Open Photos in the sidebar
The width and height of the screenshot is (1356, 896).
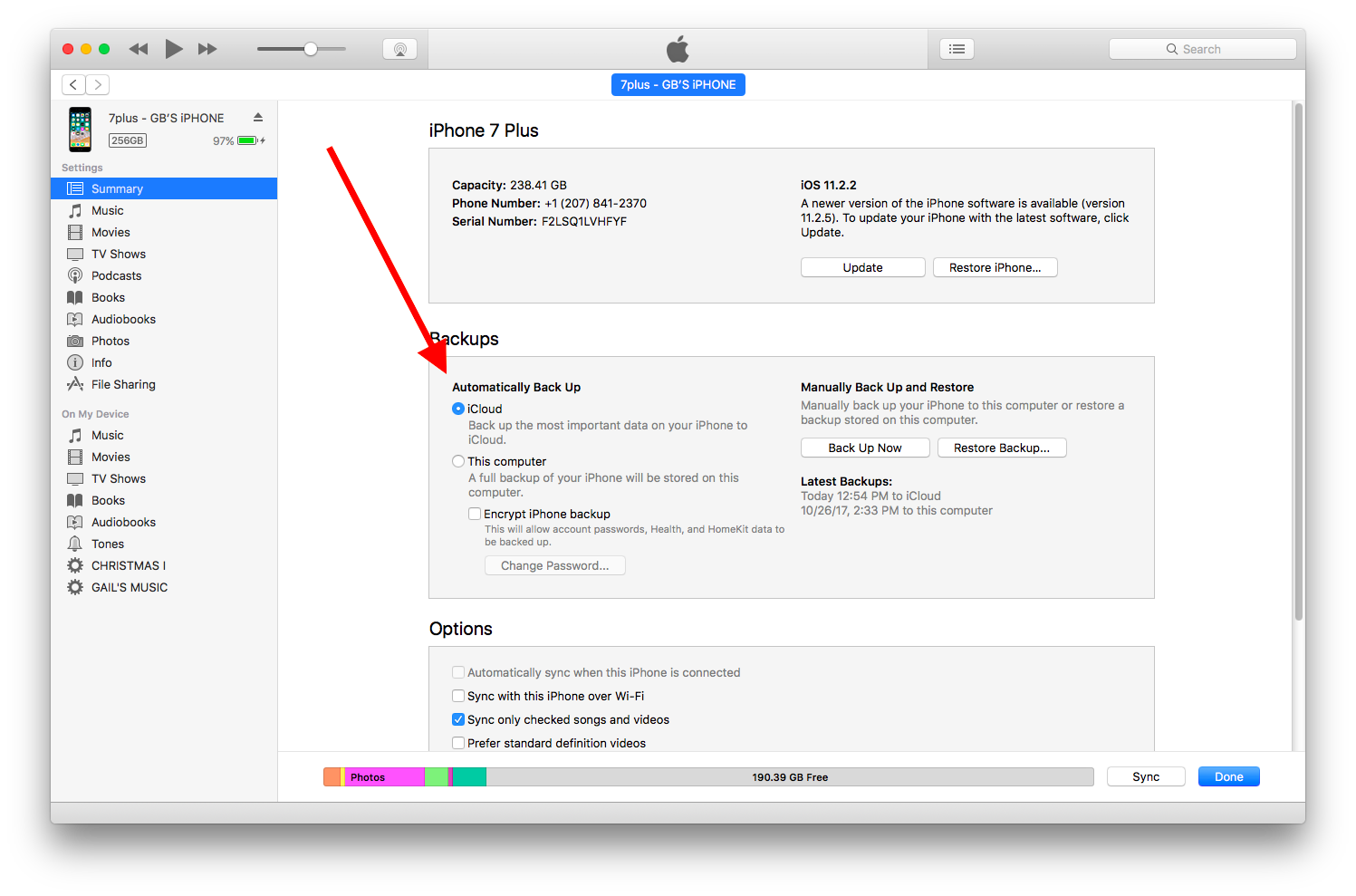[164, 341]
